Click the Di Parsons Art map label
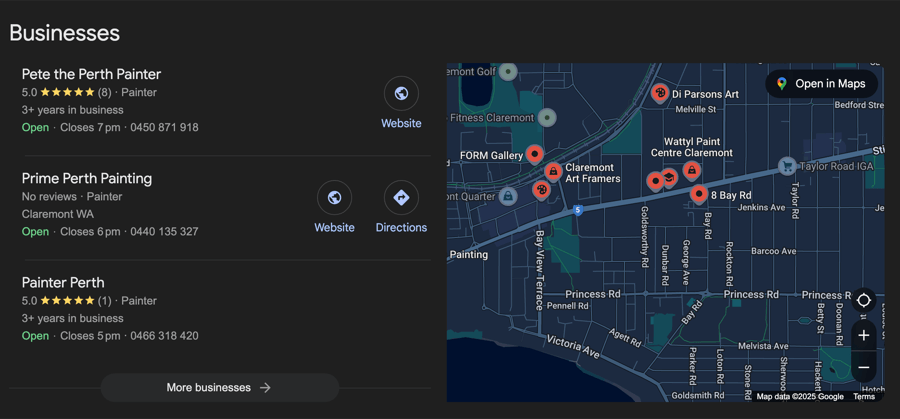The width and height of the screenshot is (900, 419). point(705,94)
